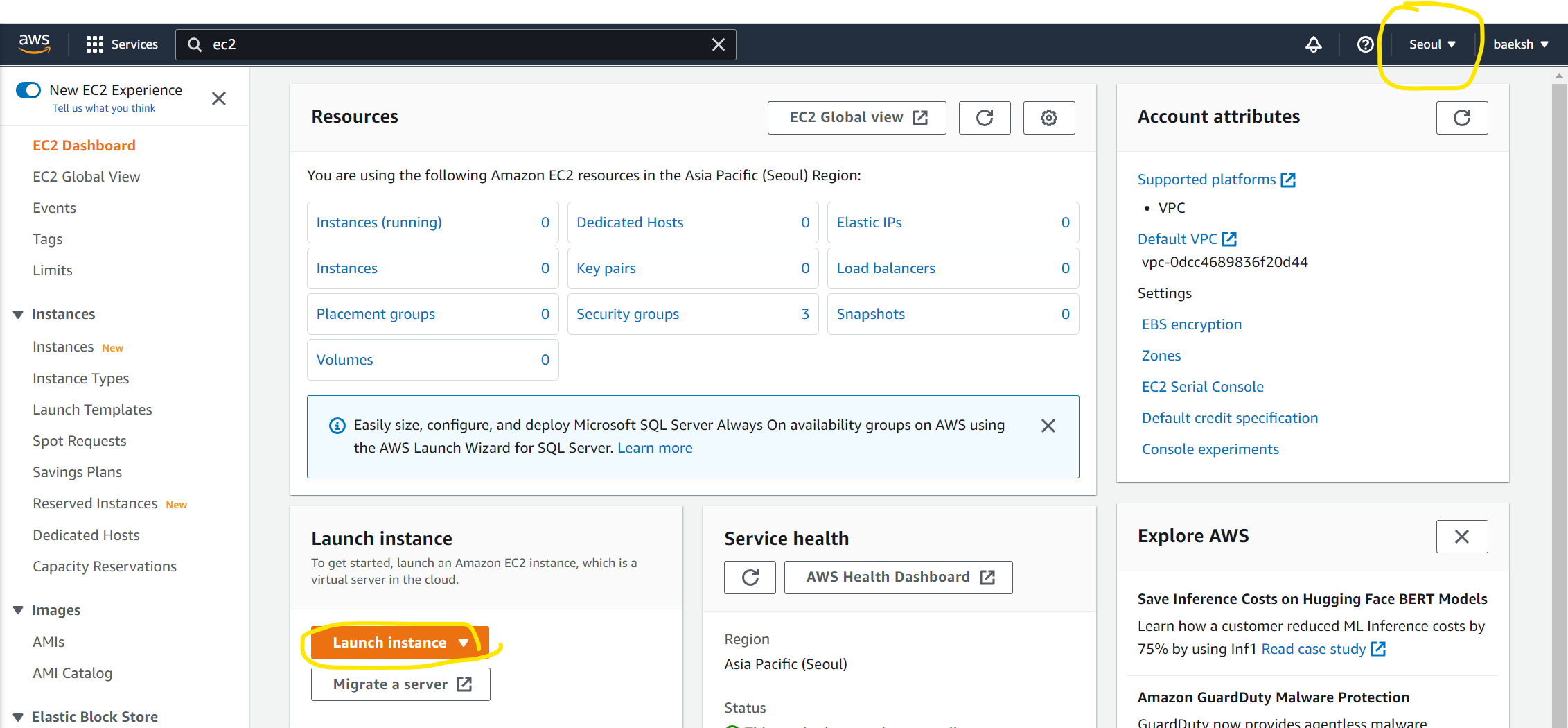Open Volumes resource link

pos(344,360)
